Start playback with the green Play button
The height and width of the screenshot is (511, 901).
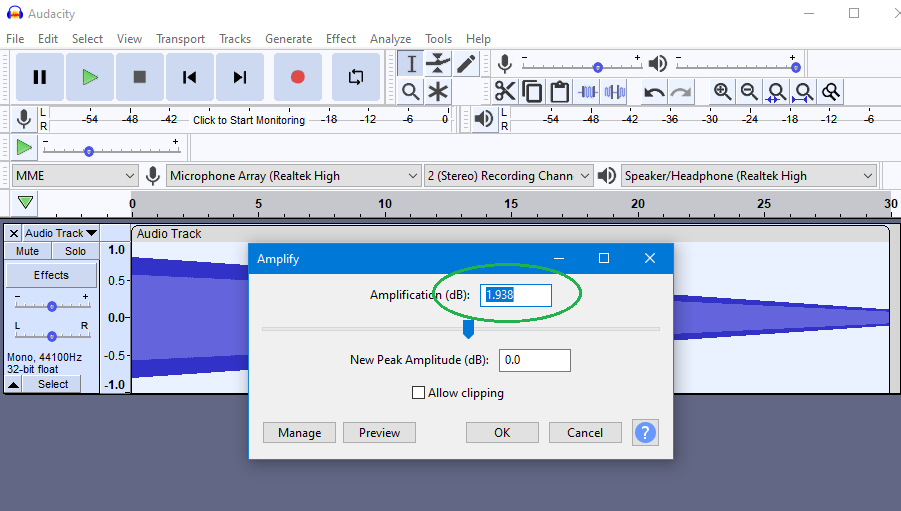[90, 77]
